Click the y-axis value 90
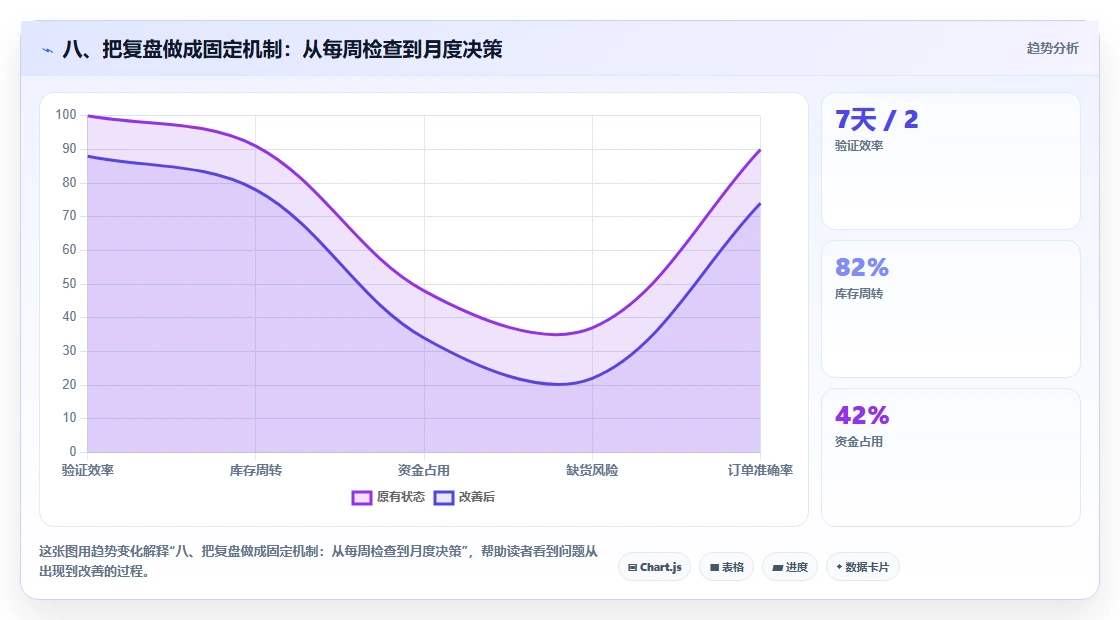The height and width of the screenshot is (620, 1120). coord(69,149)
